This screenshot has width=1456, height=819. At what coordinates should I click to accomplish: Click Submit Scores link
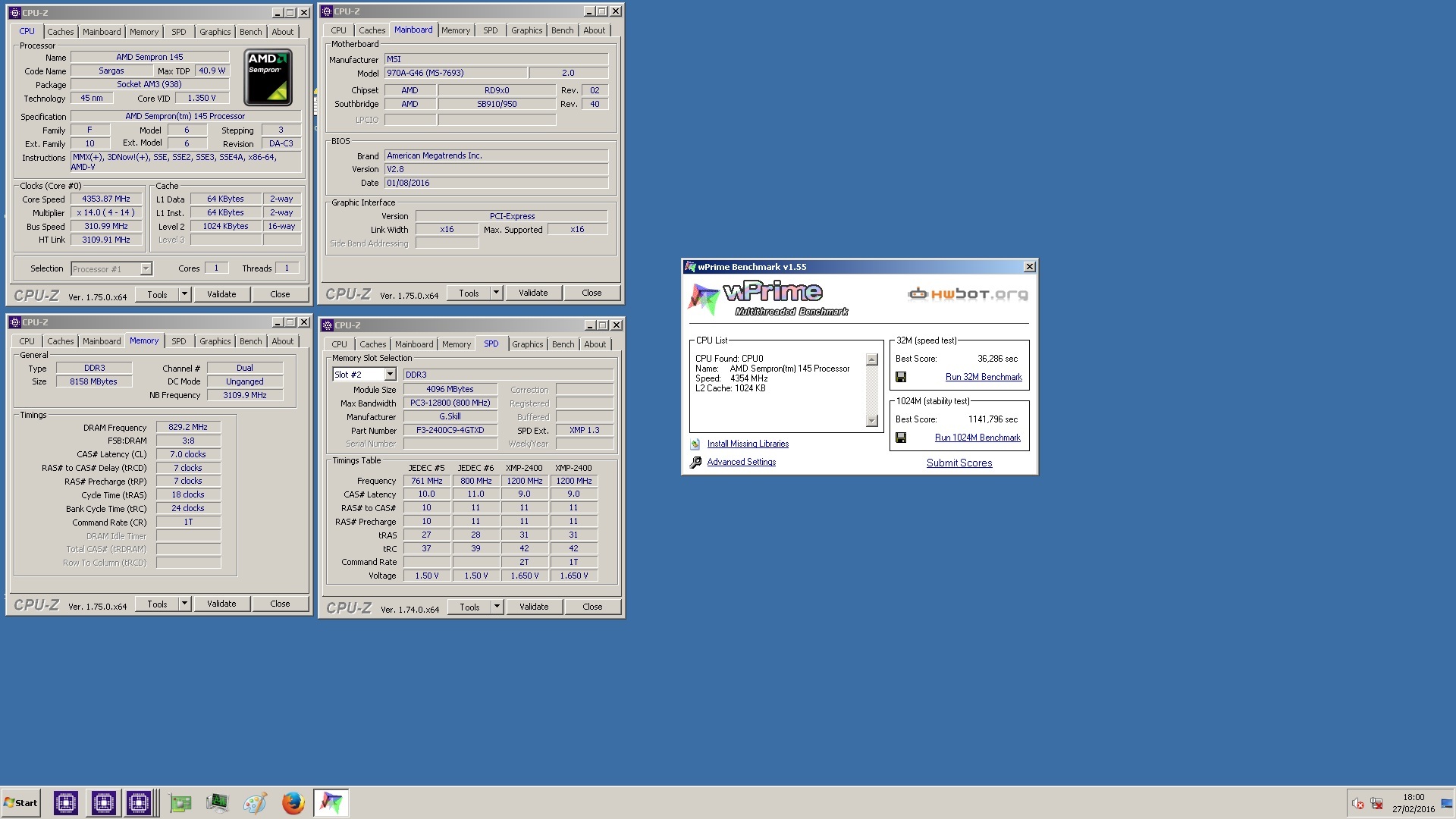point(959,463)
